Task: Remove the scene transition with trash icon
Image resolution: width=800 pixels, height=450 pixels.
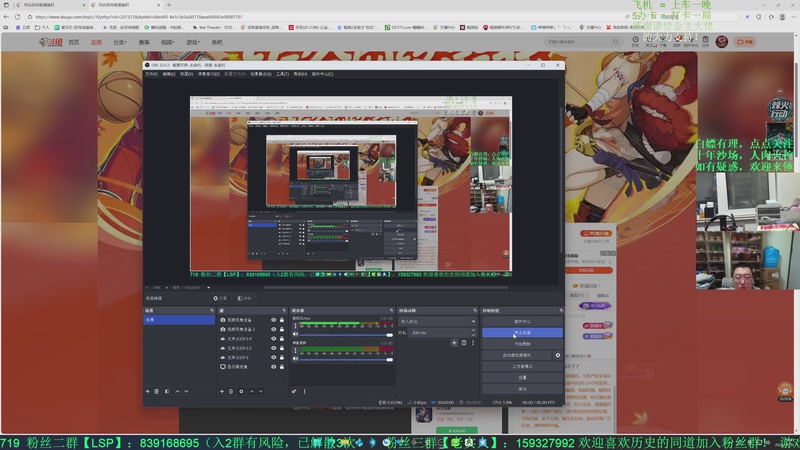Action: (x=464, y=343)
